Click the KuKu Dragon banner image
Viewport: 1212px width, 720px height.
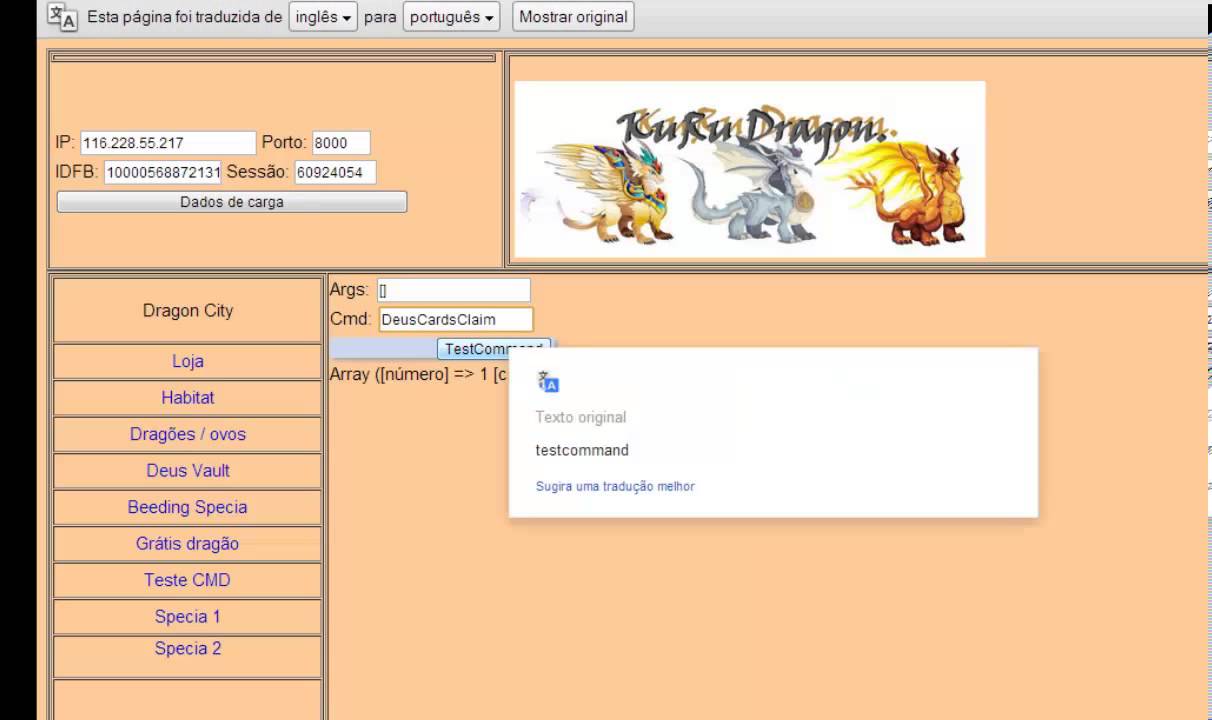pos(749,169)
